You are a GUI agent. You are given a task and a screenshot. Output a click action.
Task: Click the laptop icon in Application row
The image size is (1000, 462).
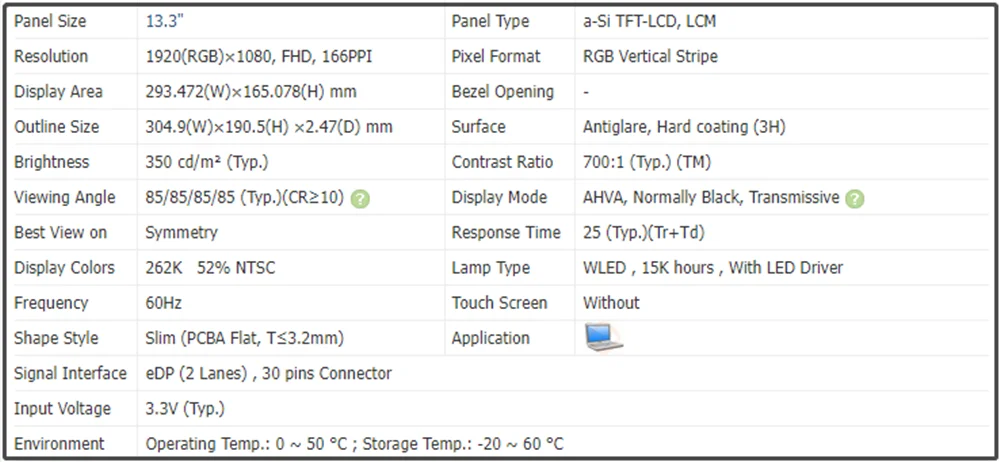coord(603,338)
